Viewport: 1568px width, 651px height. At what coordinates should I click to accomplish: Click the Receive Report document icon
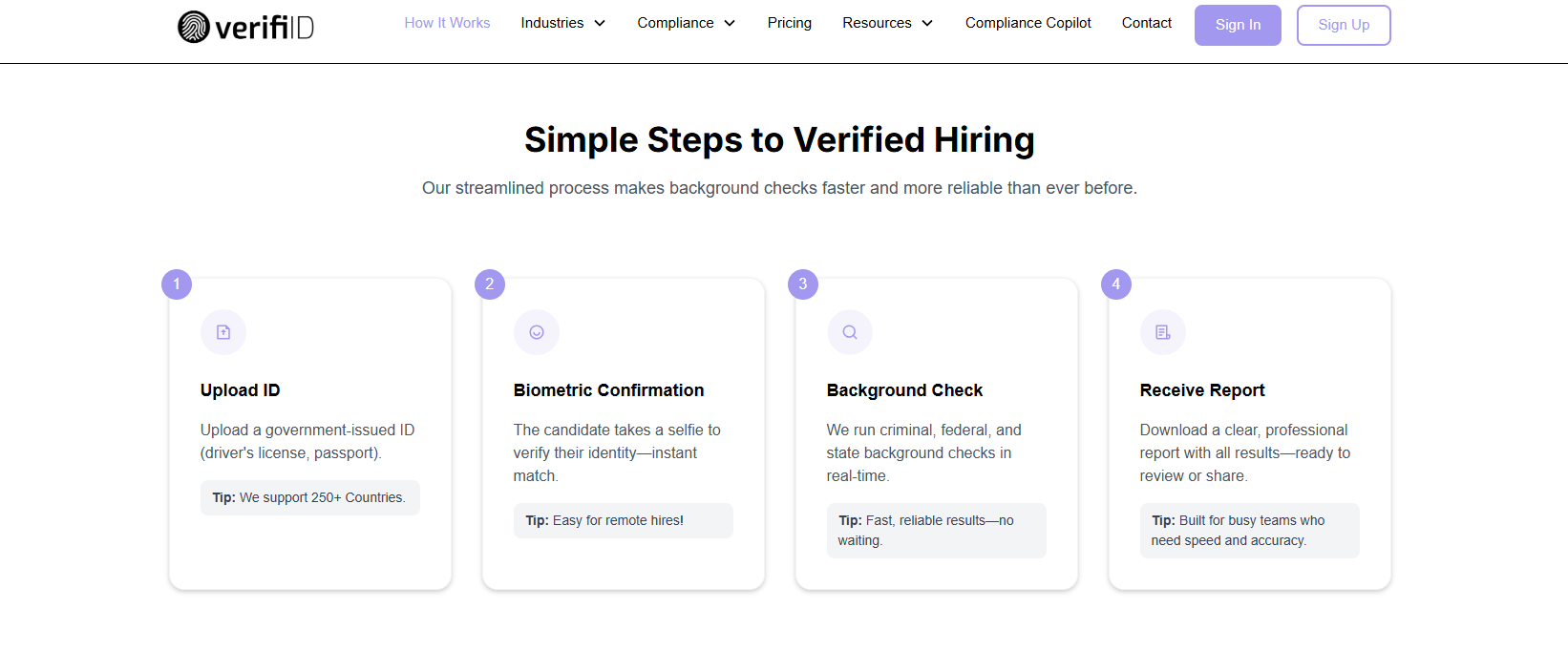(1163, 332)
